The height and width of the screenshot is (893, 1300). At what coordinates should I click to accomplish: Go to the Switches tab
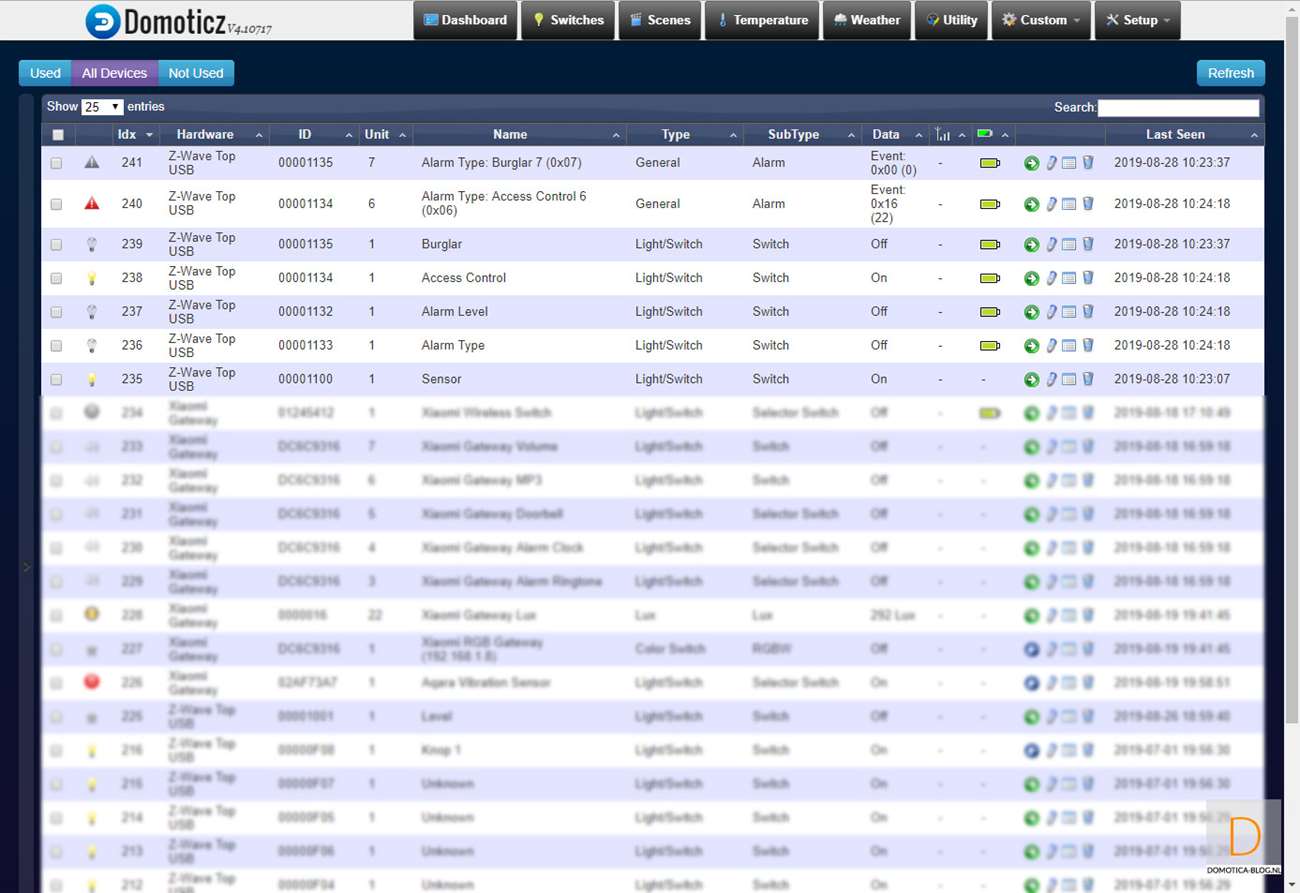click(567, 20)
